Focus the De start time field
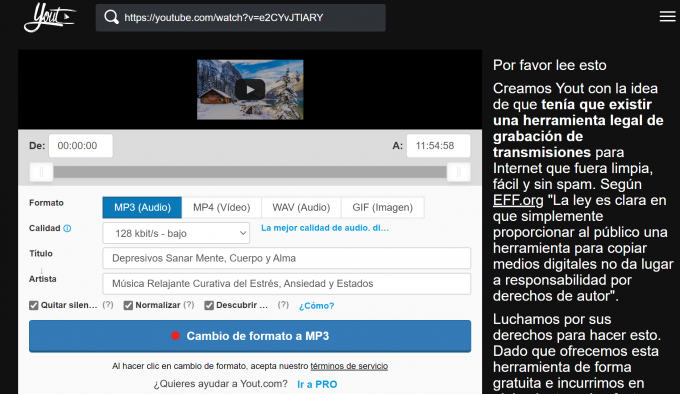The width and height of the screenshot is (680, 394). [81, 146]
